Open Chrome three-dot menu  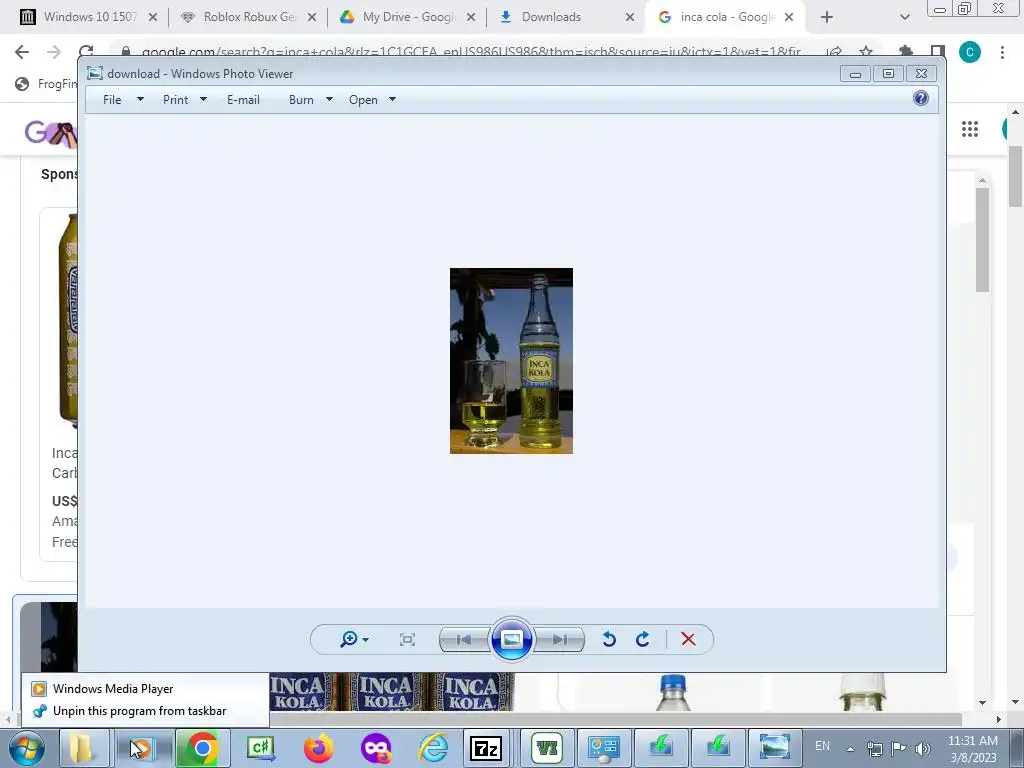tap(1002, 52)
